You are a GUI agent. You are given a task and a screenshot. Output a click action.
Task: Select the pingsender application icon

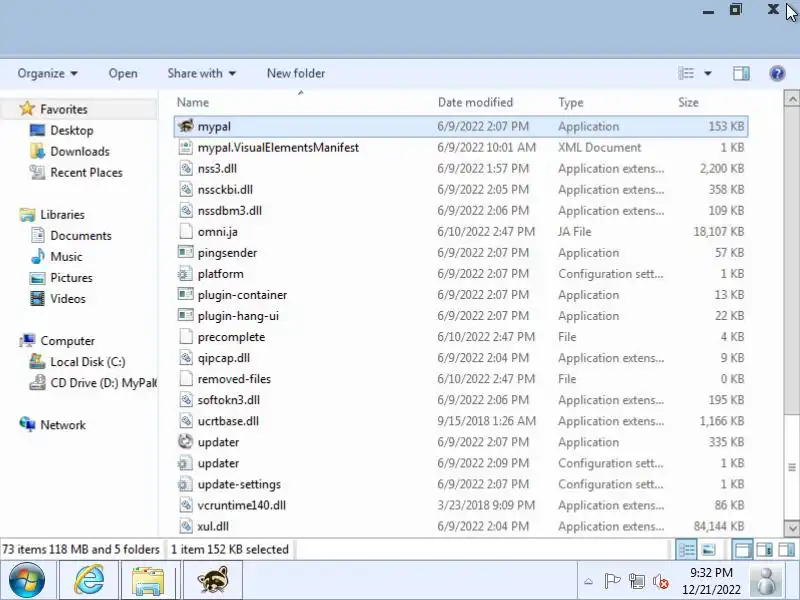point(186,253)
